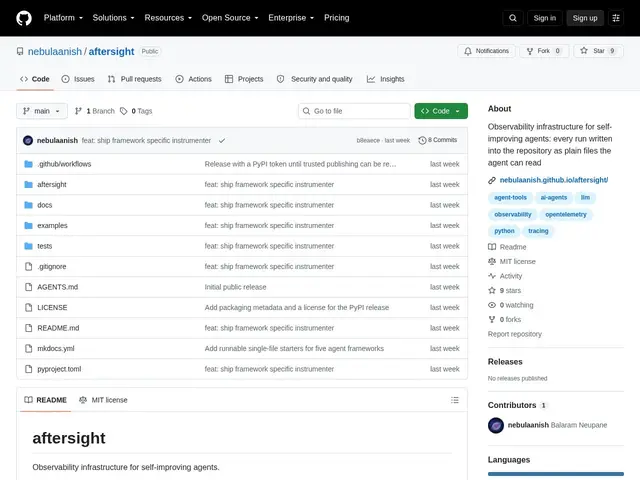The width and height of the screenshot is (640, 480).
Task: Expand the Solutions menu
Action: [113, 18]
